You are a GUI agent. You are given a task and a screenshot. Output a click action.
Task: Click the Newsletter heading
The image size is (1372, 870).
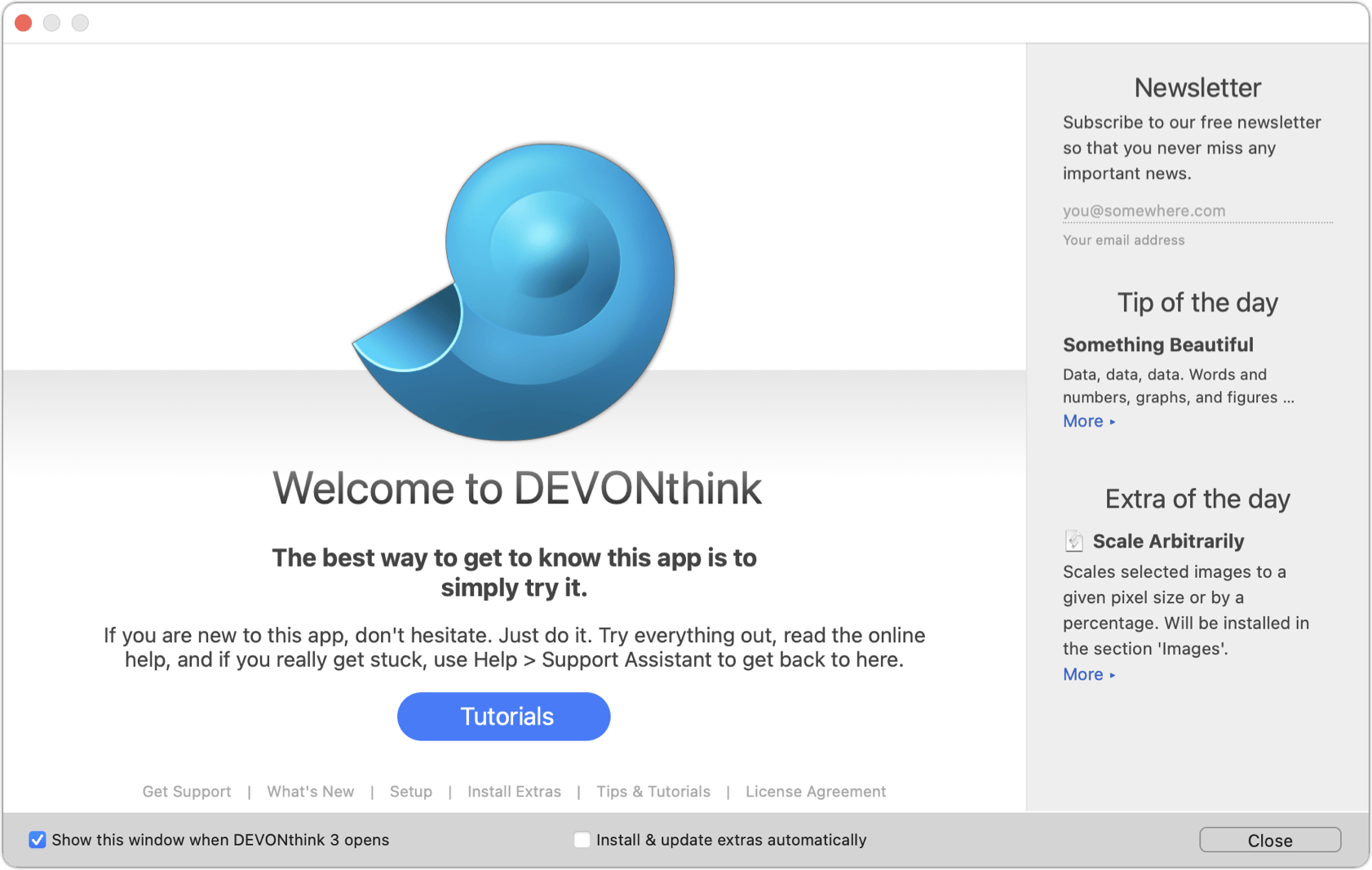(x=1197, y=87)
